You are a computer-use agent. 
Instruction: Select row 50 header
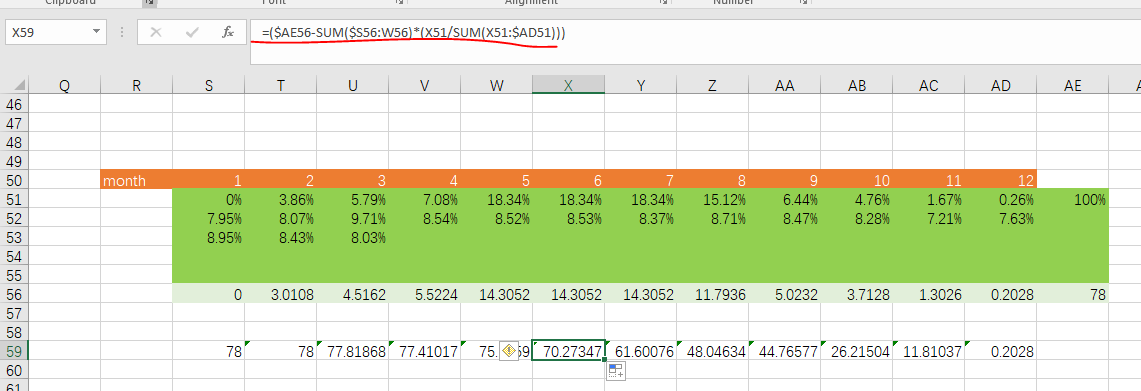[14, 181]
